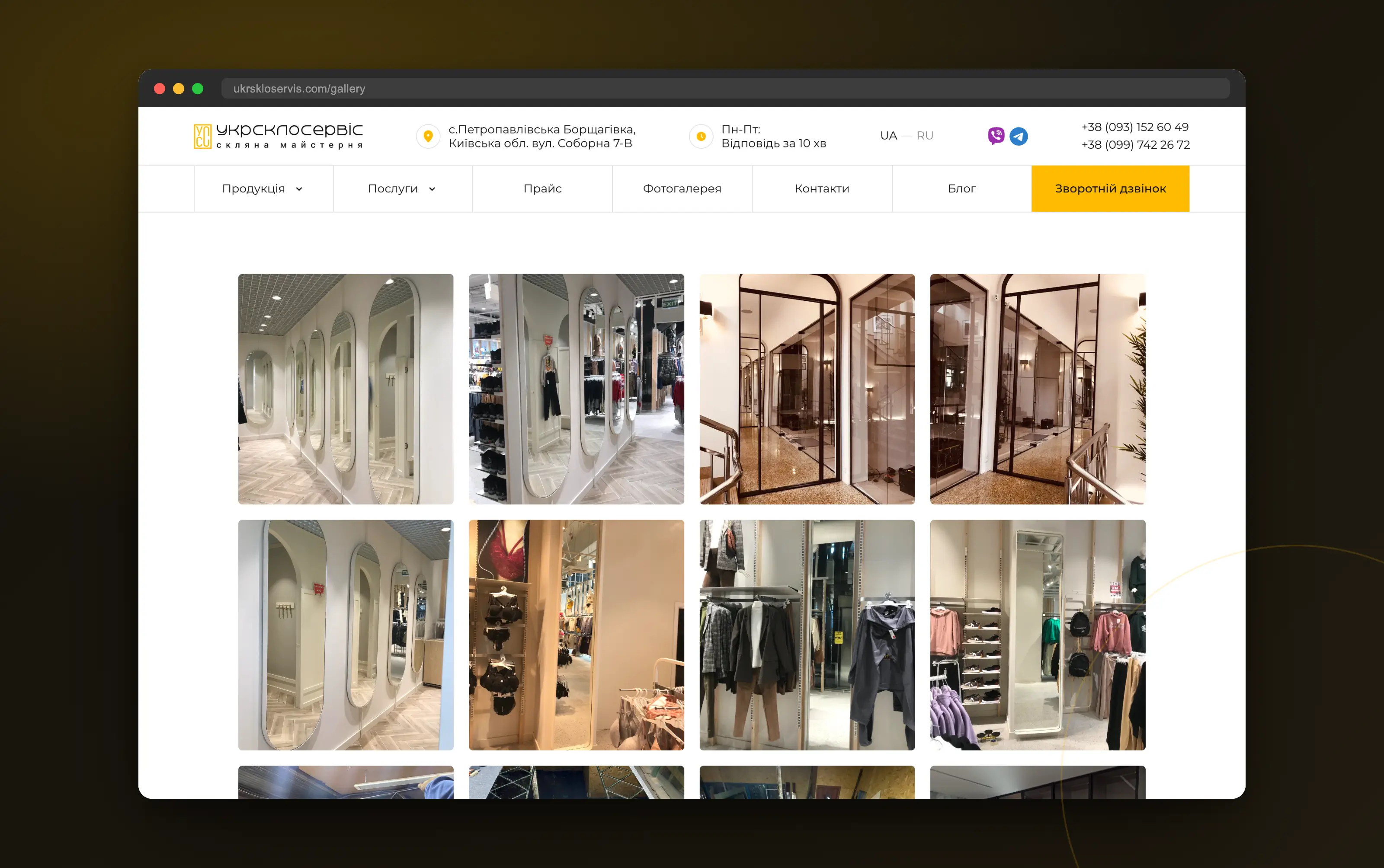Click the browser address bar
Viewport: 1384px width, 868px height.
[725, 89]
